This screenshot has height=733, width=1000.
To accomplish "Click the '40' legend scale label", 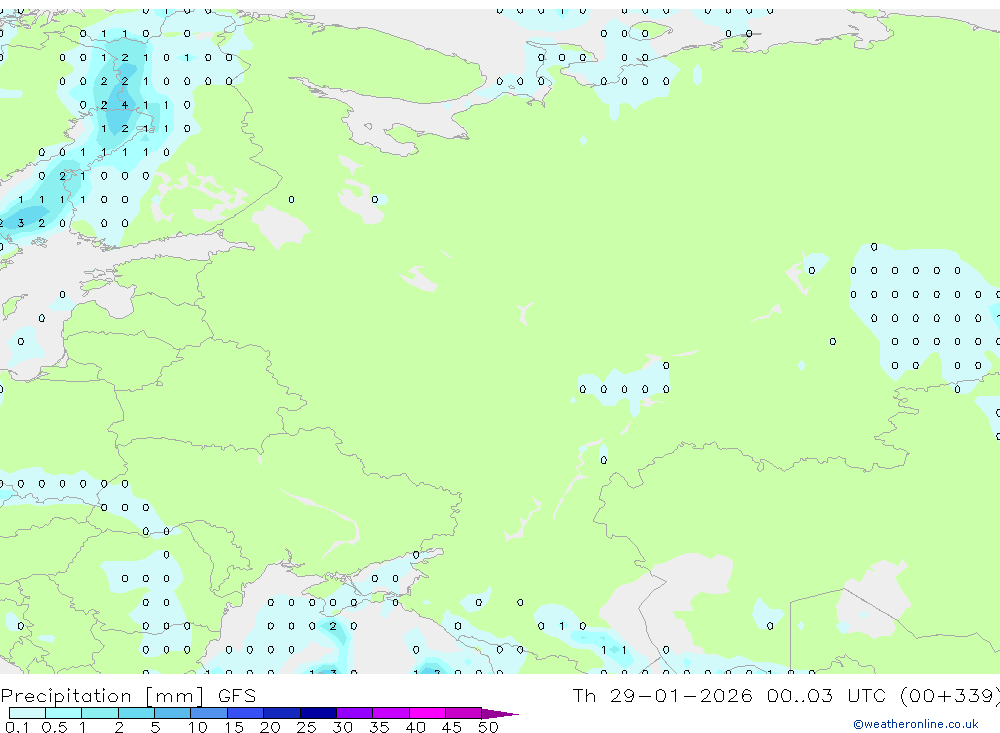I will (415, 727).
